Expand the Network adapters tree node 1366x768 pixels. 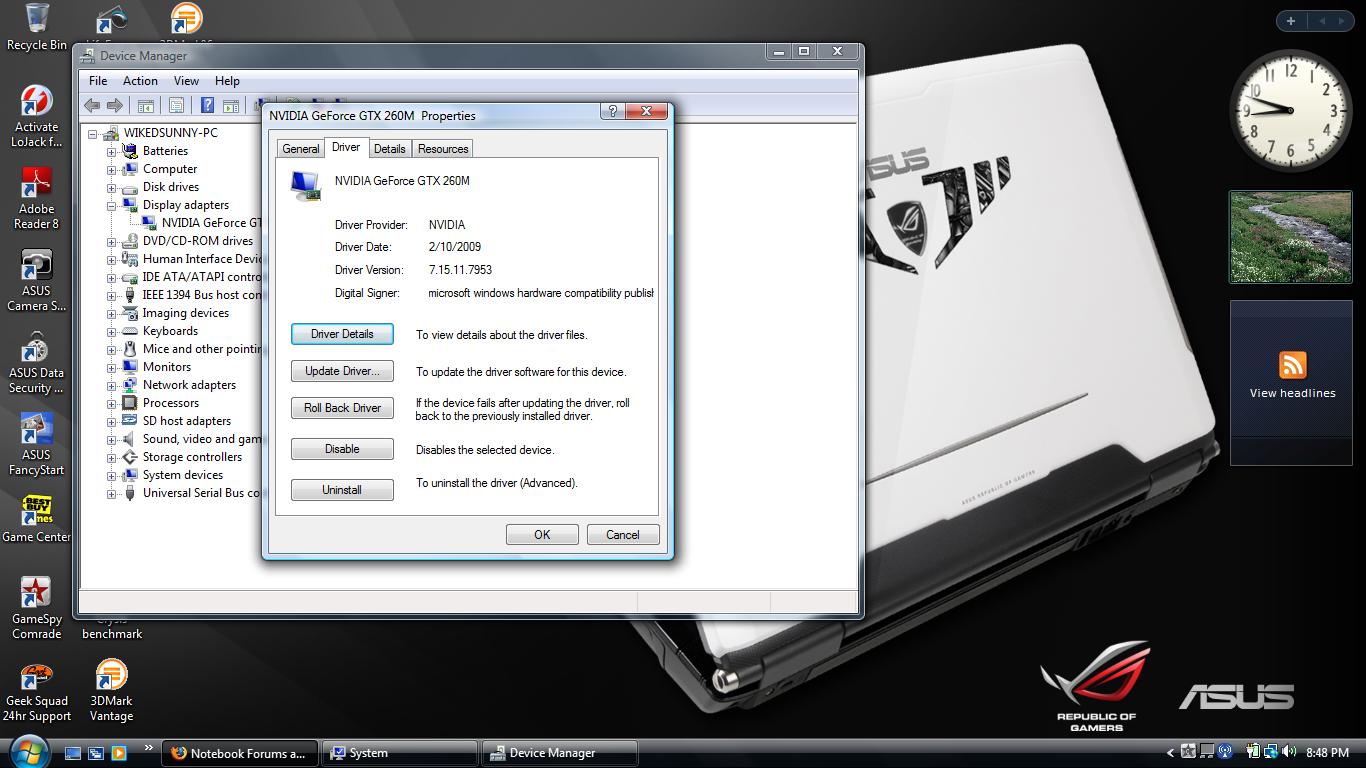coord(111,385)
